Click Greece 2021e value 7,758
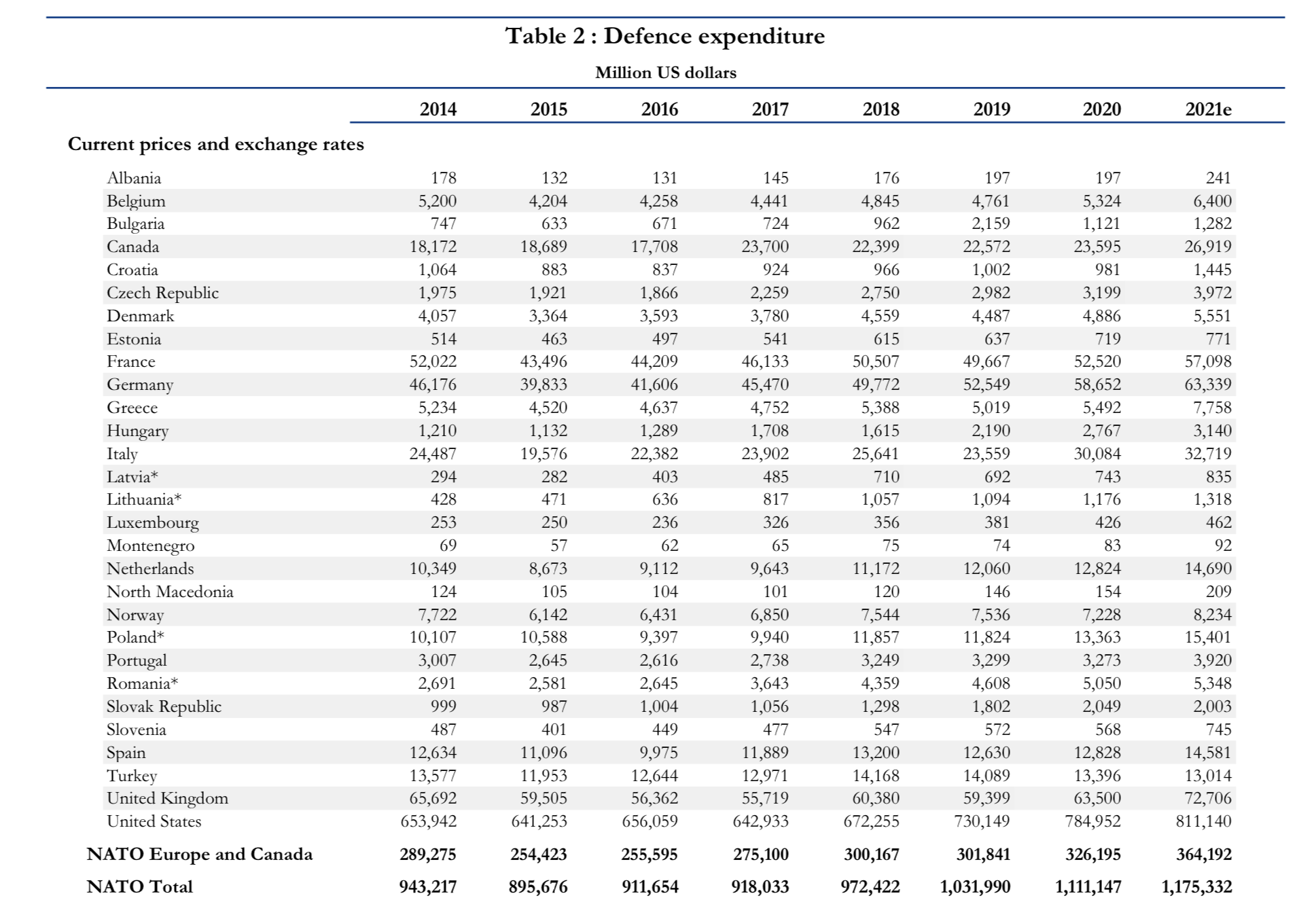This screenshot has height=917, width=1316. click(1212, 408)
